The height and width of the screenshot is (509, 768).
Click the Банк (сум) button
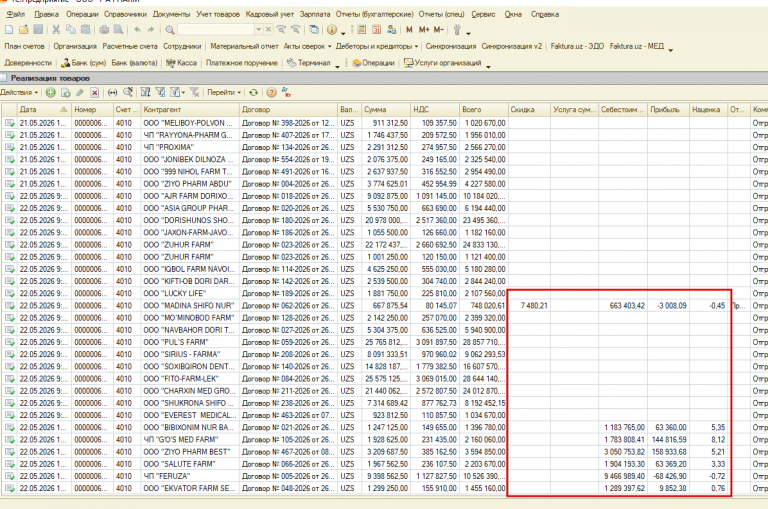tap(83, 63)
